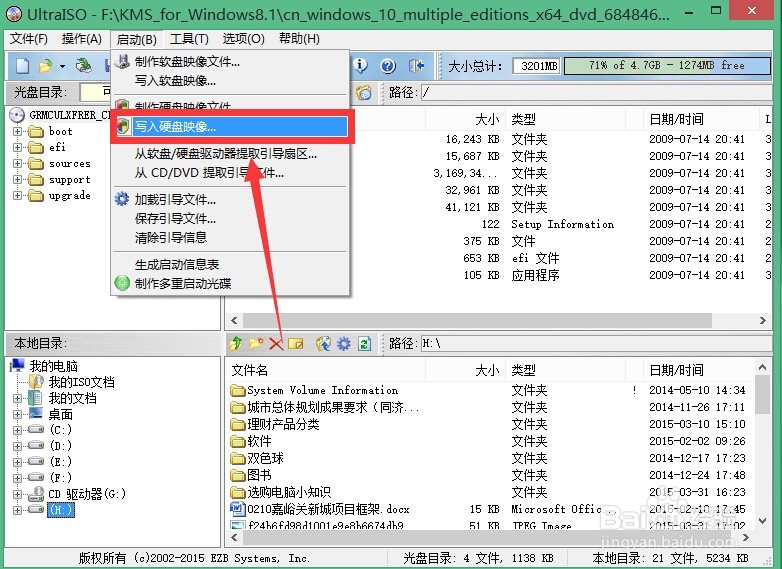This screenshot has height=569, width=782.
Task: Open the 工具(T) menu
Action: point(189,38)
